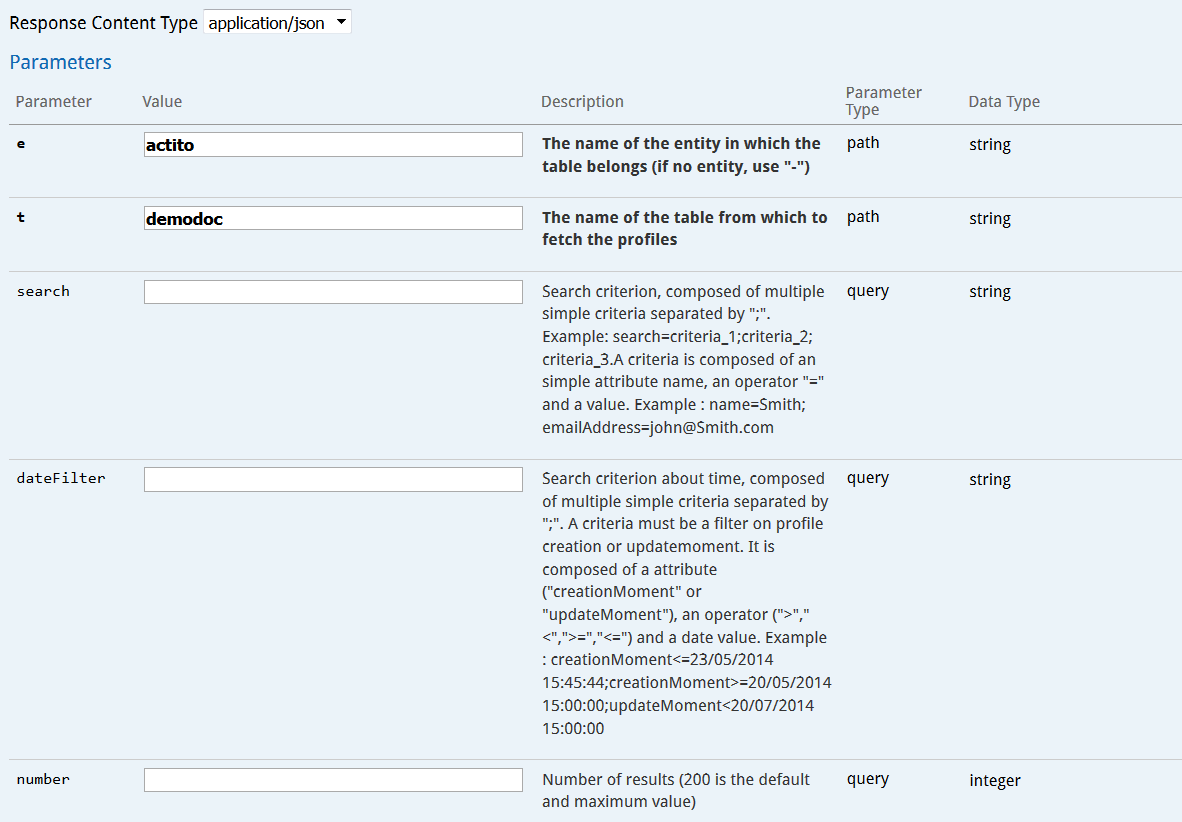Click the Description column header
The image size is (1182, 822).
click(x=582, y=102)
